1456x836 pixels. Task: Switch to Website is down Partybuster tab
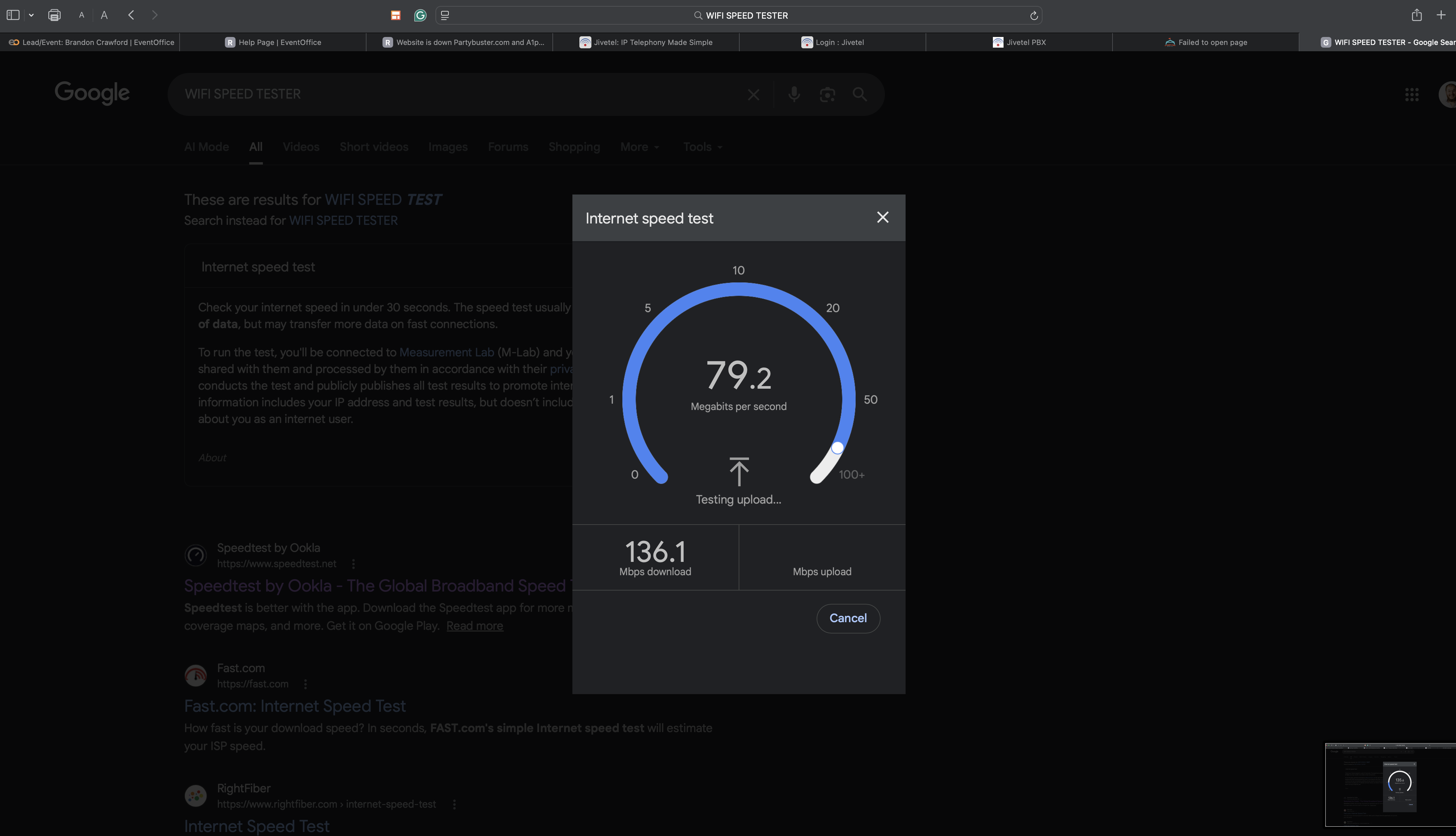(x=459, y=43)
